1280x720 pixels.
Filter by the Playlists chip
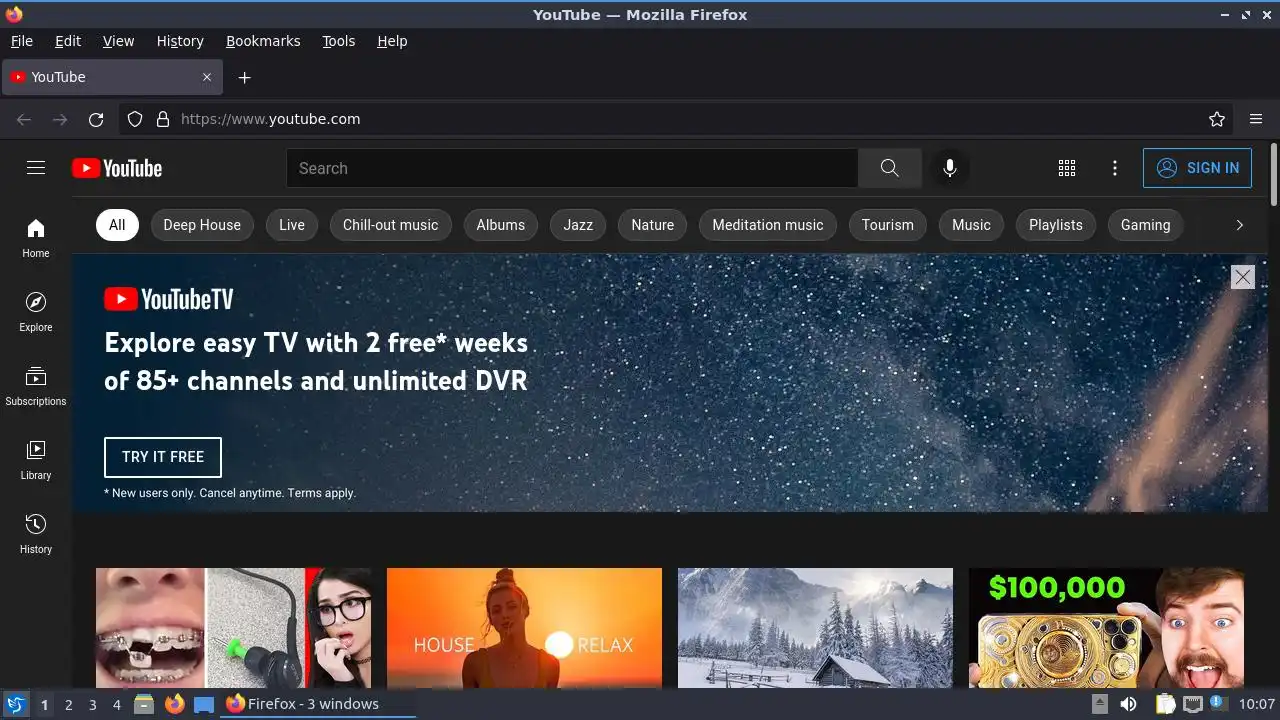coord(1056,225)
